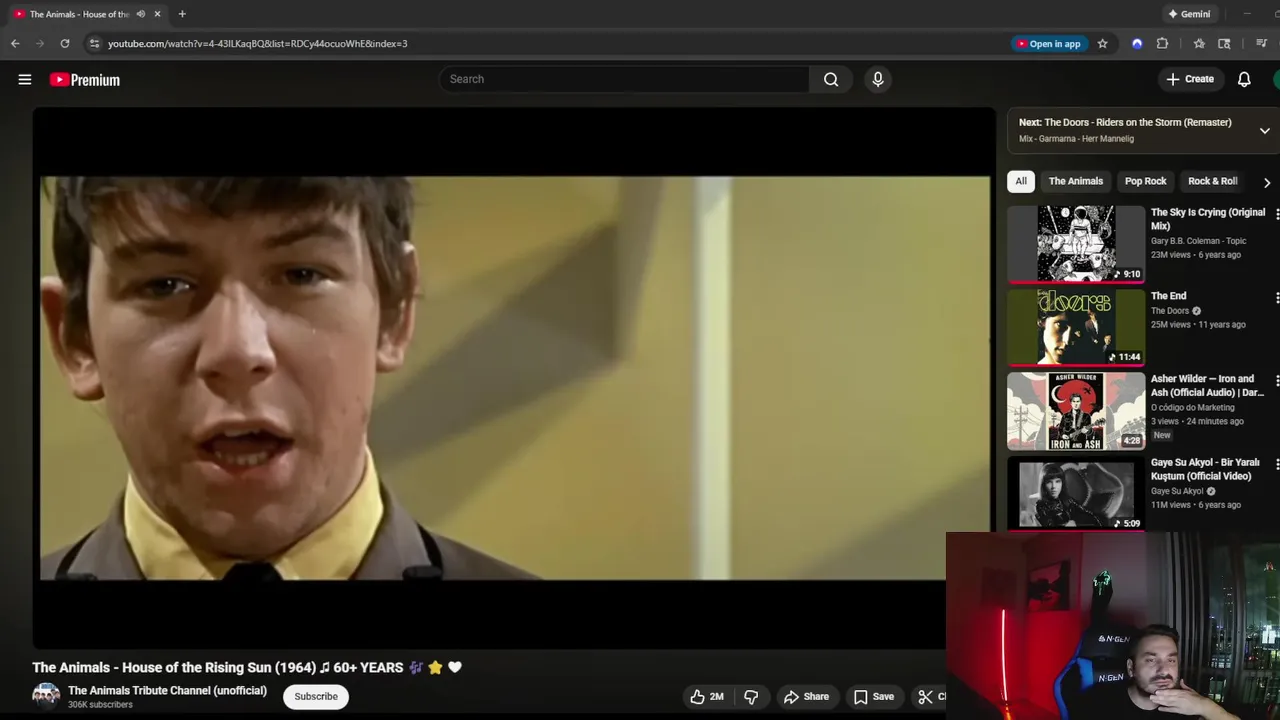This screenshot has width=1280, height=720.
Task: Open options for Iron and Ash video
Action: 1276,380
